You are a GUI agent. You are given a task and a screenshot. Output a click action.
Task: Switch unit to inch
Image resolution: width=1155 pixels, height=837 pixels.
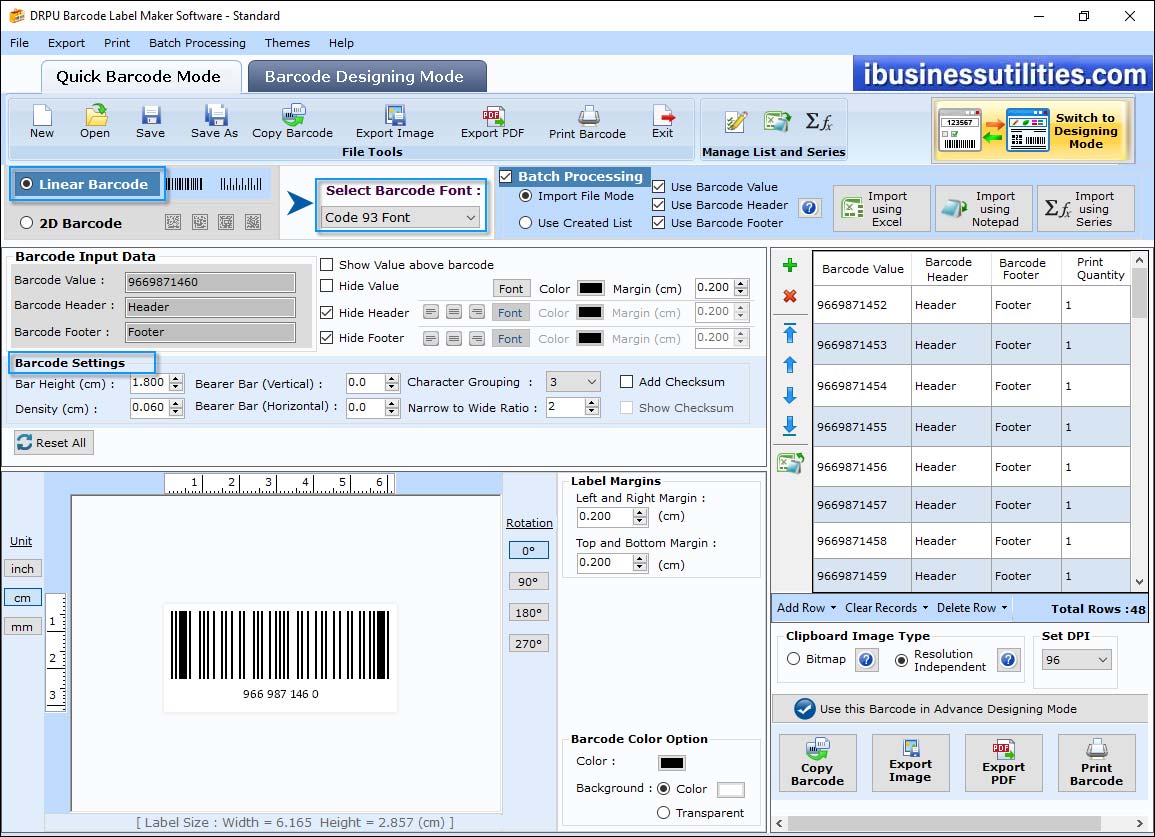pyautogui.click(x=22, y=569)
